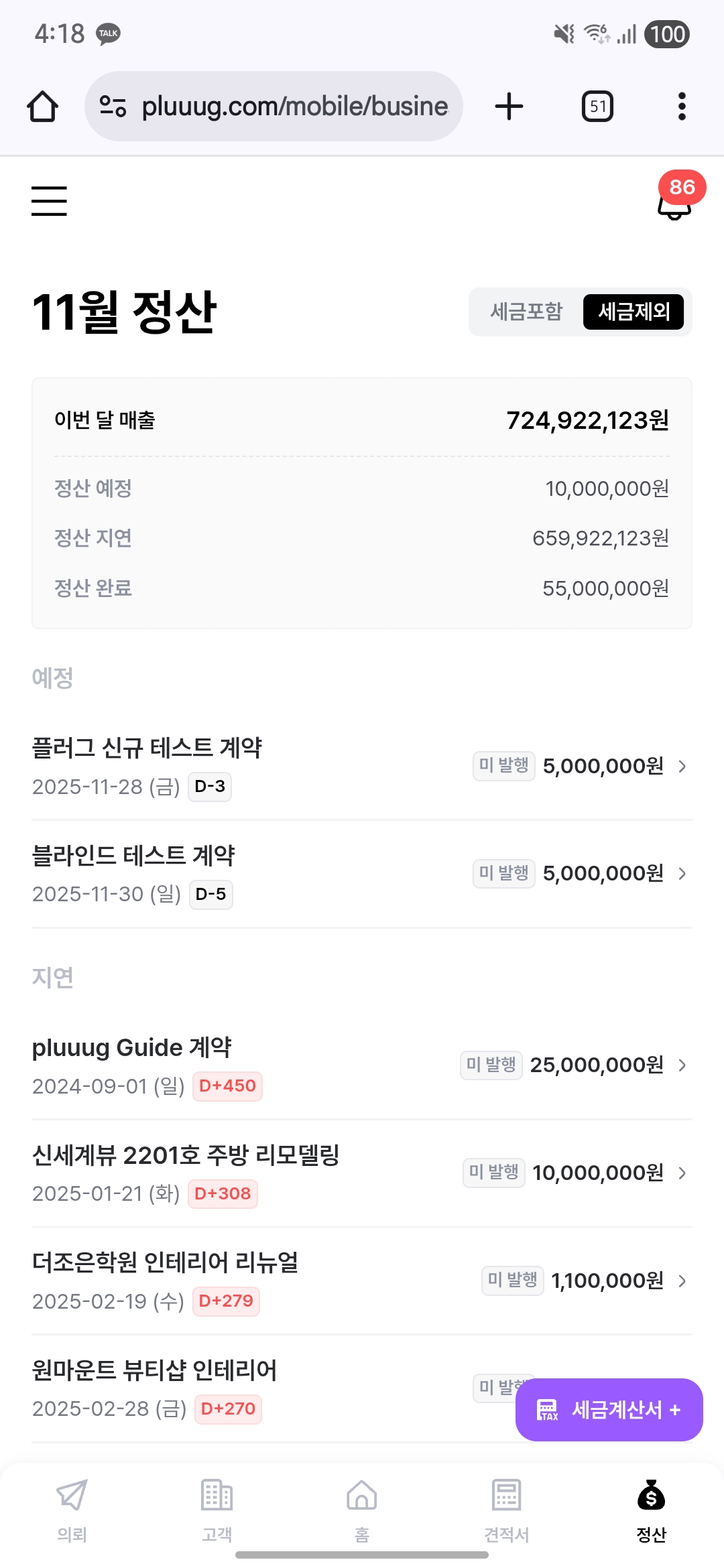Select the 세금제외 option
724x1568 pixels.
(x=633, y=312)
